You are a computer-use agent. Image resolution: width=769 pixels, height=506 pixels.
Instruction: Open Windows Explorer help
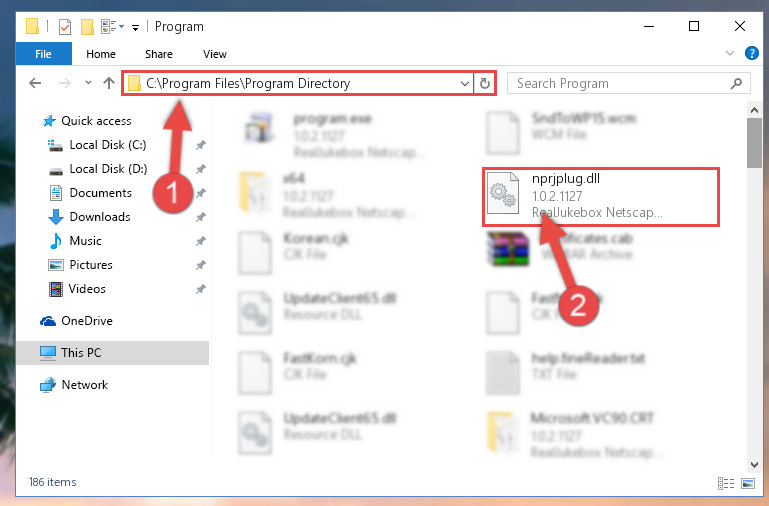[x=751, y=53]
